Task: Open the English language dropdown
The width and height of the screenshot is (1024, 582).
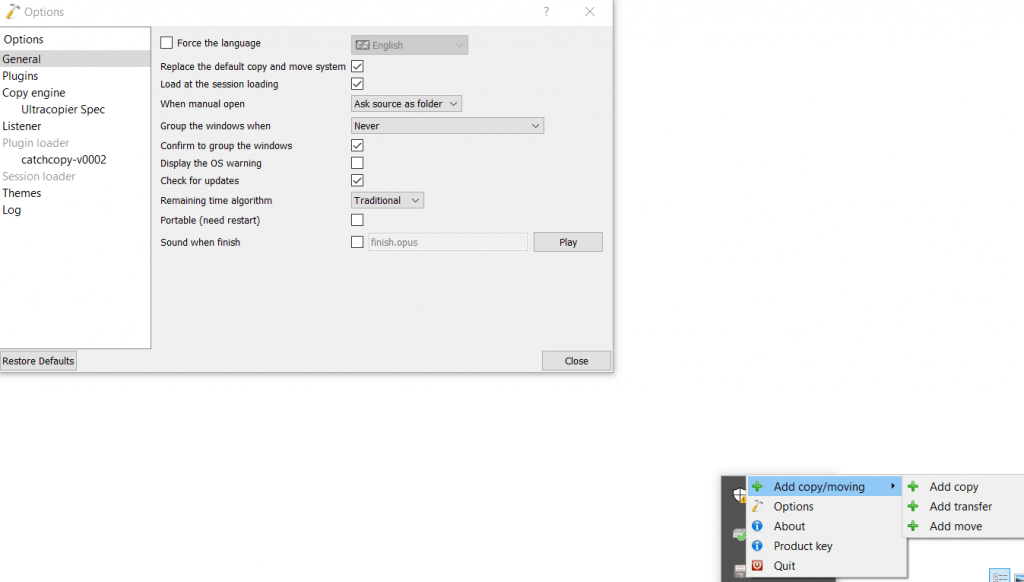Action: (x=409, y=45)
